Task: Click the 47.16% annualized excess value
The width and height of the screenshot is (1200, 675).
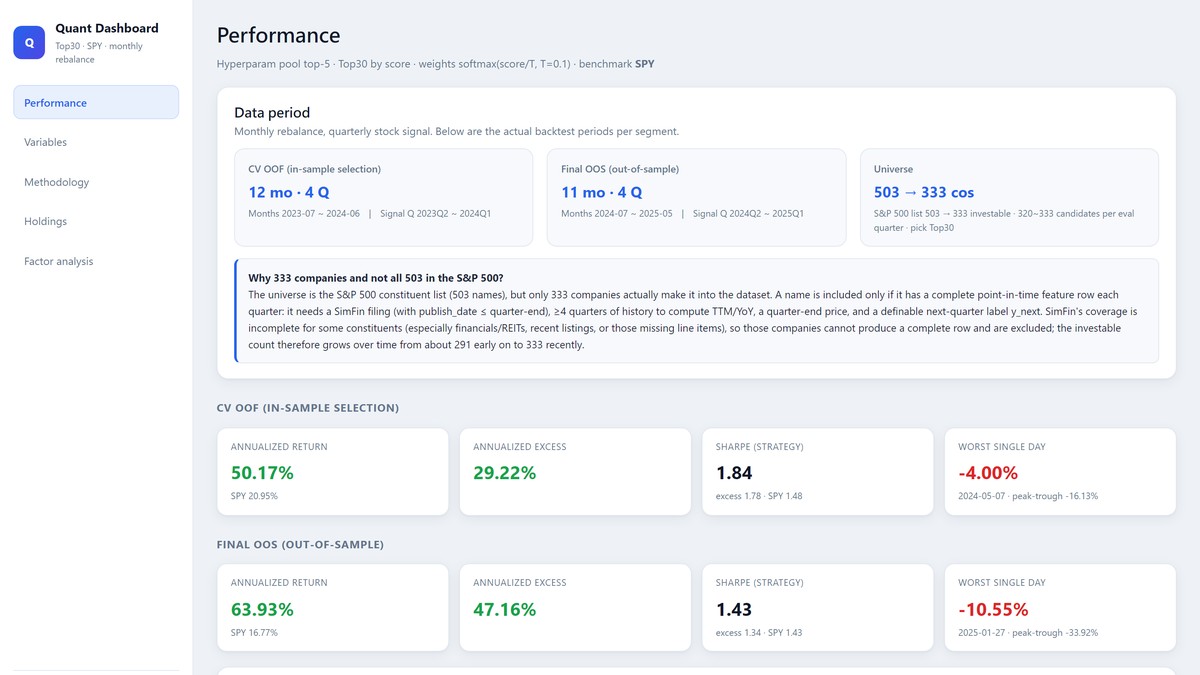Action: tap(505, 609)
